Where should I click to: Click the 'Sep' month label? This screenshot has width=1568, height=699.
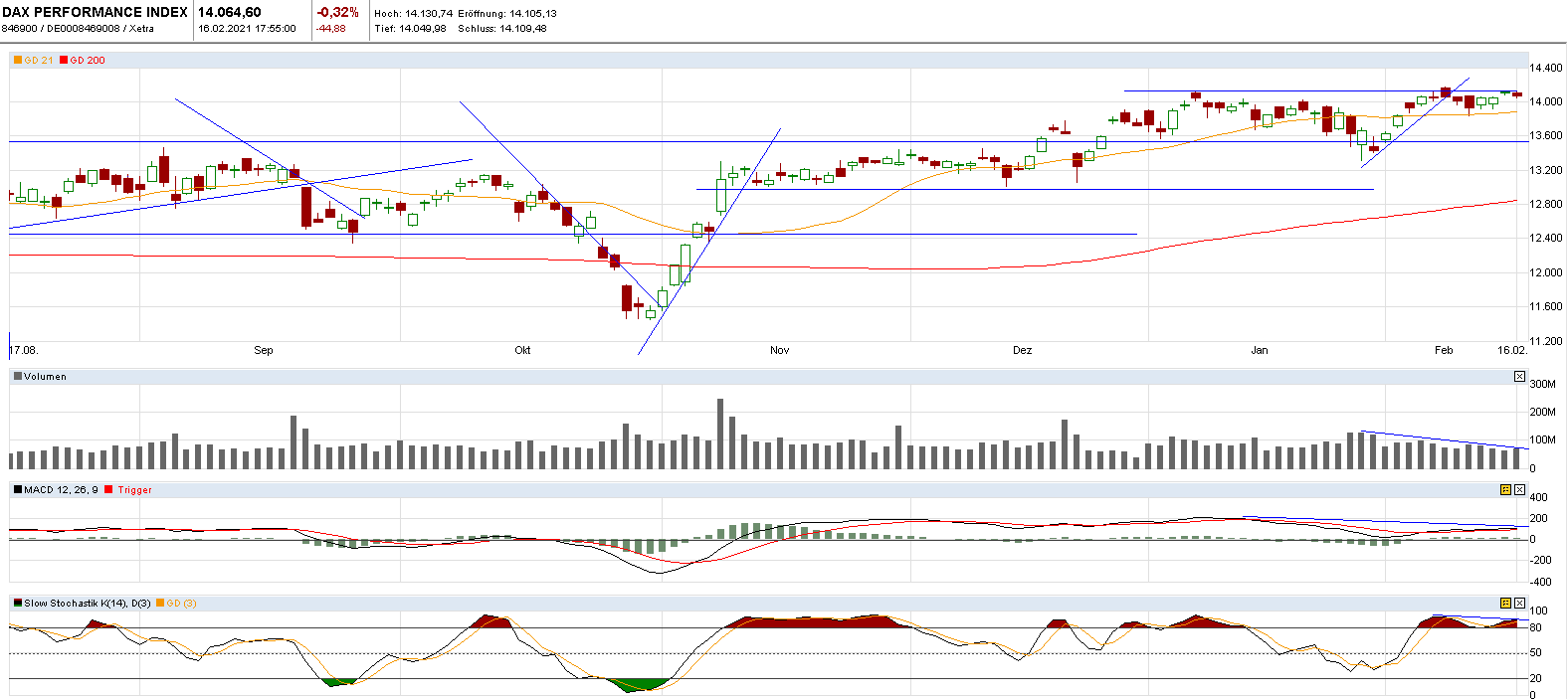tap(264, 350)
